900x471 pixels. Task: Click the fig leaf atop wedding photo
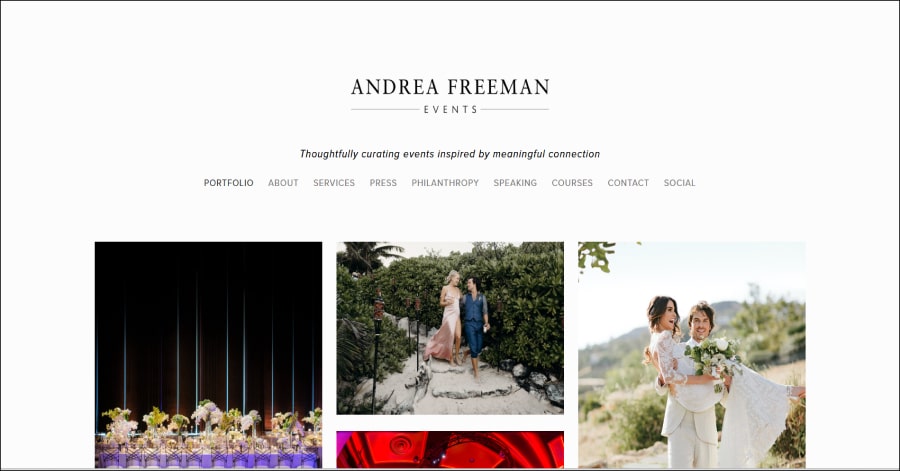(x=596, y=256)
